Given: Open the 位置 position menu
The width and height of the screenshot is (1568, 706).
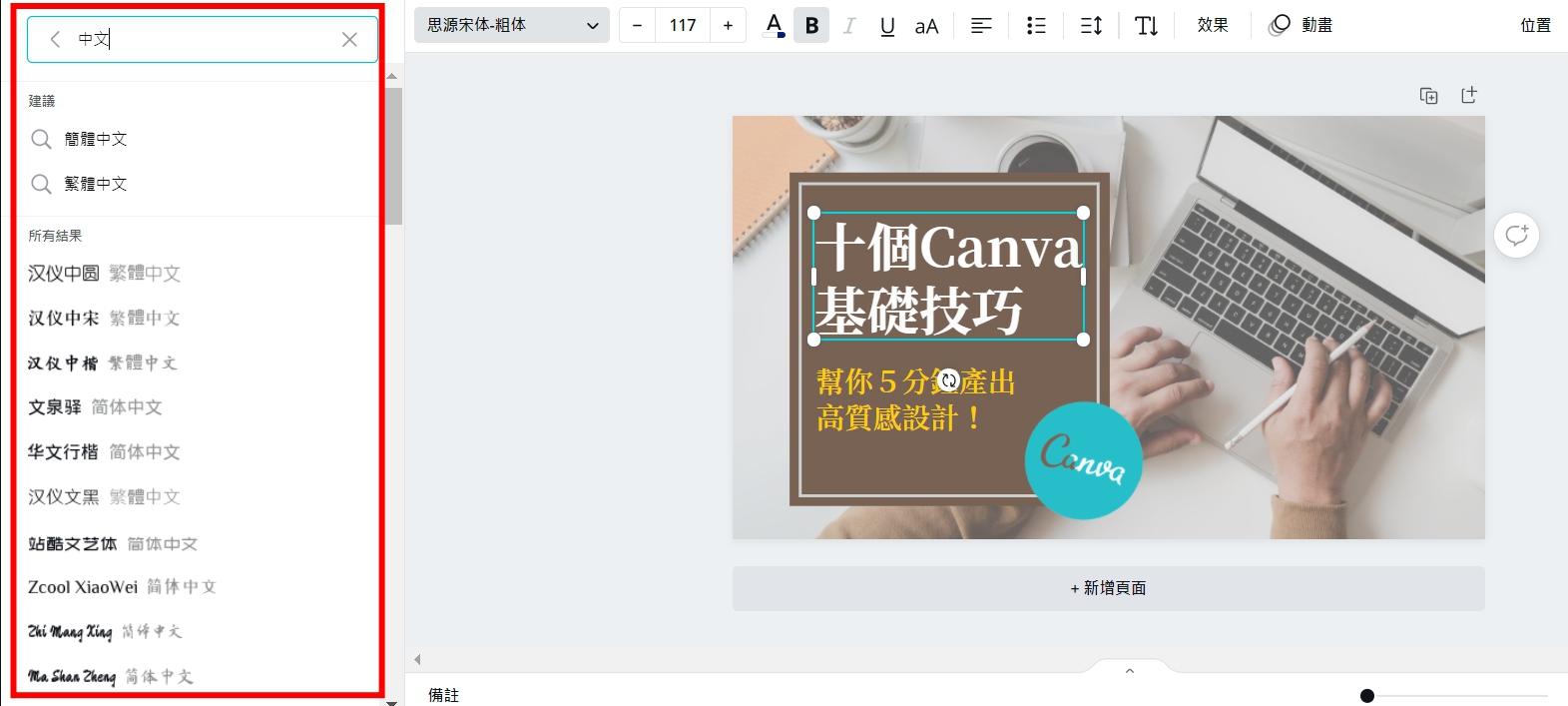Looking at the screenshot, I should (x=1535, y=25).
